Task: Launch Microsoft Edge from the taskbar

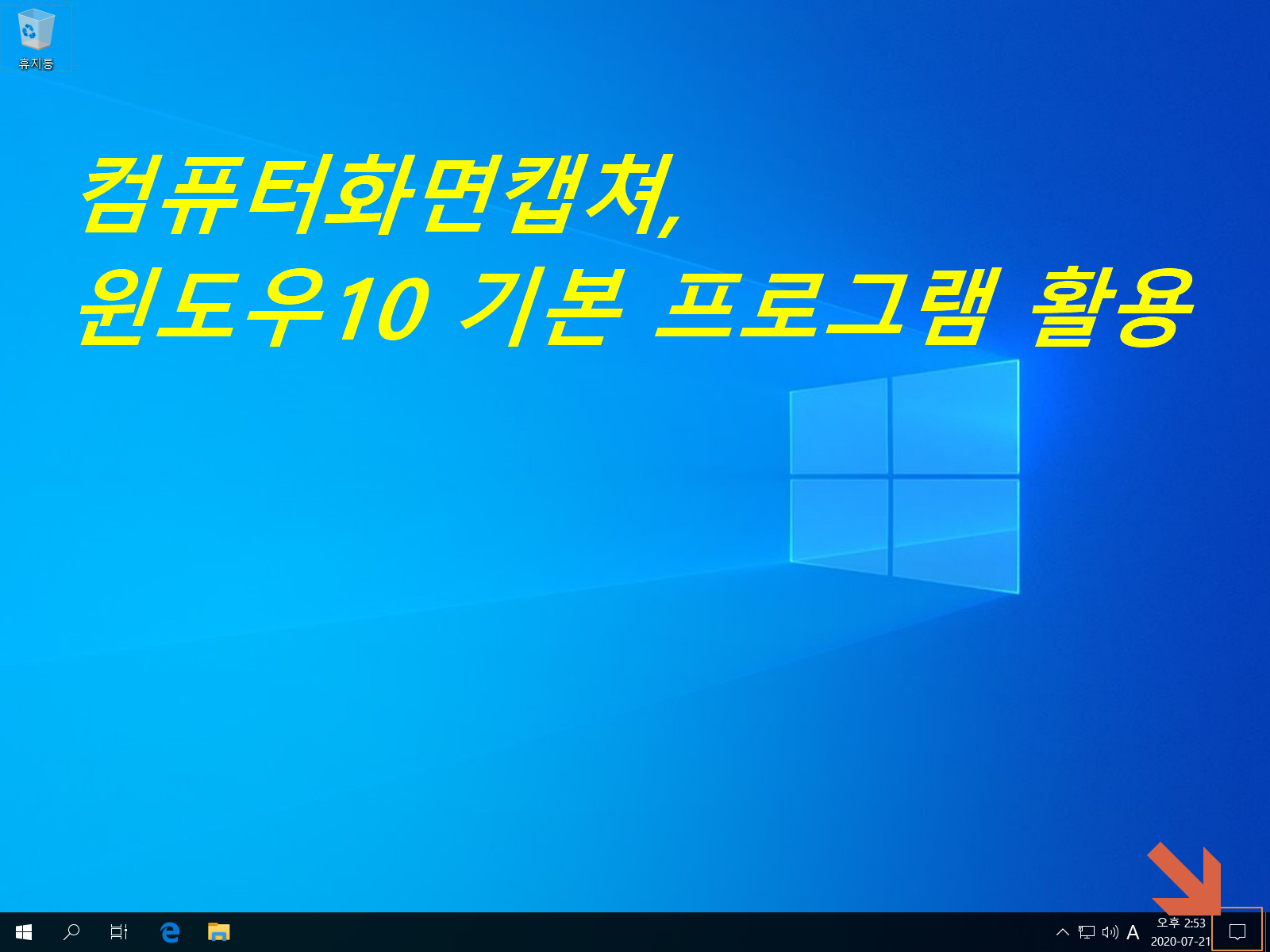Action: [x=170, y=932]
